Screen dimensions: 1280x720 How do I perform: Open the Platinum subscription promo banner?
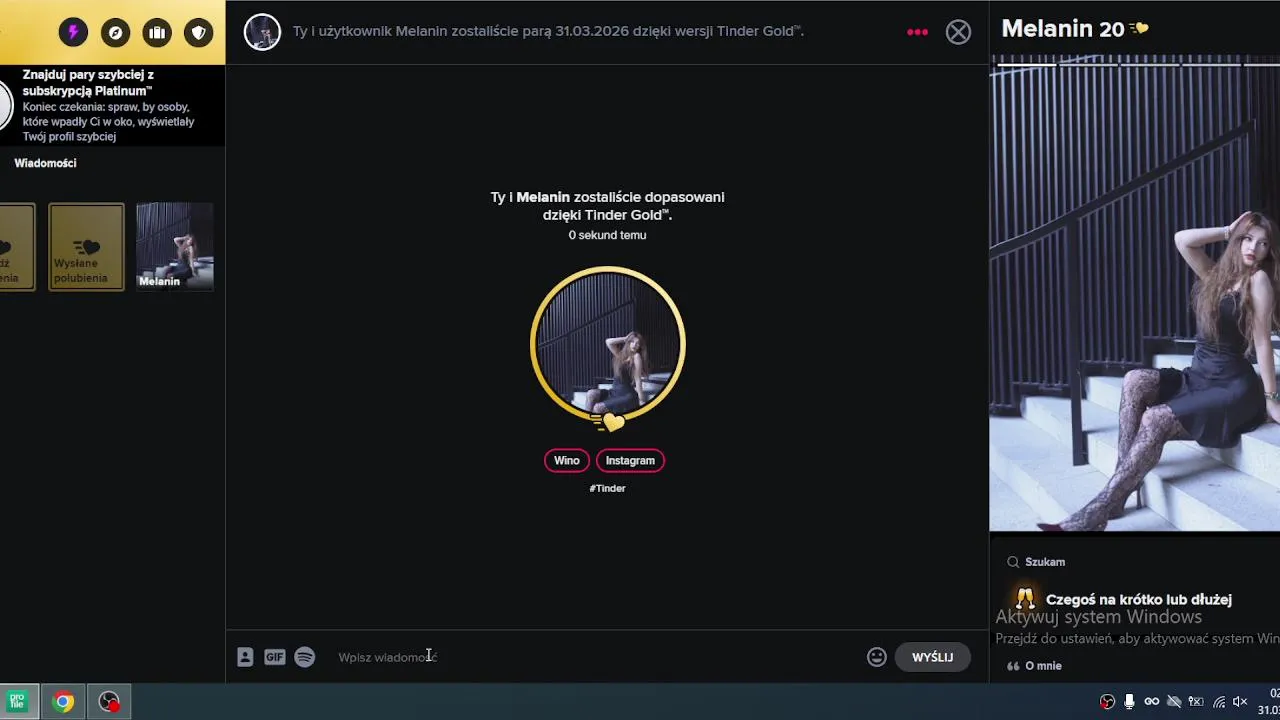pyautogui.click(x=112, y=105)
